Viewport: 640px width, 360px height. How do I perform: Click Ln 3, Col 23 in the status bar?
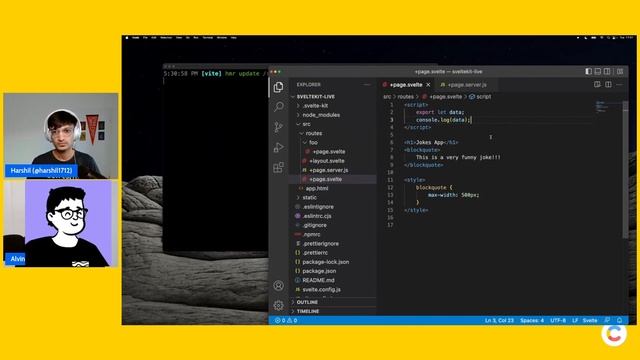499,320
